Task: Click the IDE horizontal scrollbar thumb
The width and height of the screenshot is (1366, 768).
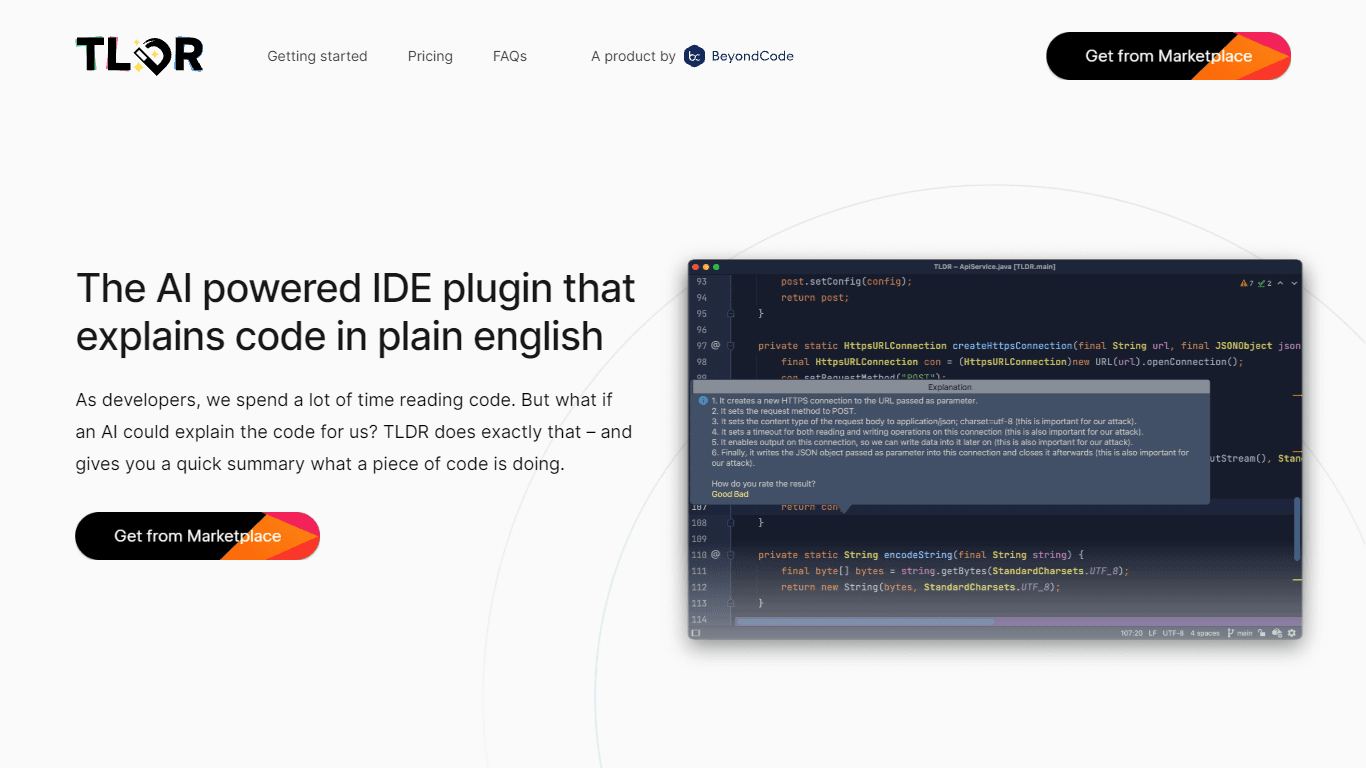Action: point(865,622)
